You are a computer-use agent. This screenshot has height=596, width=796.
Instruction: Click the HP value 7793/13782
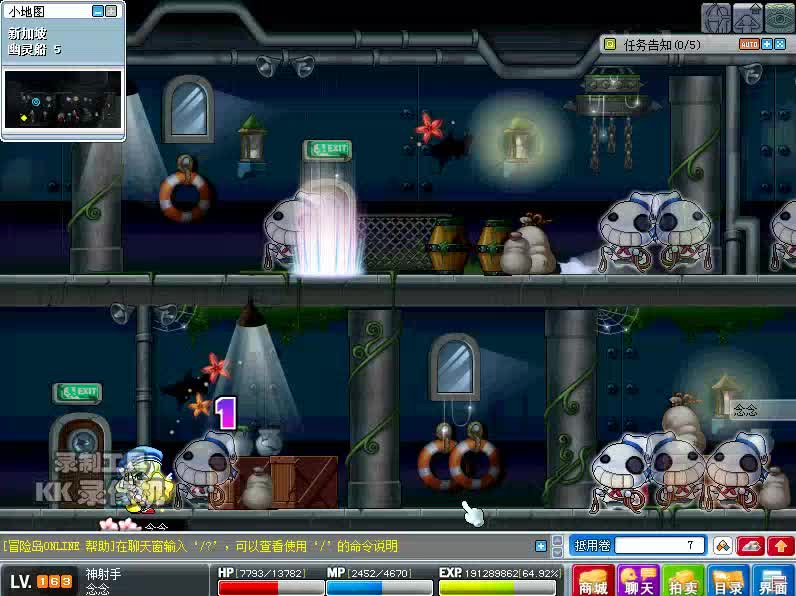tap(271, 573)
